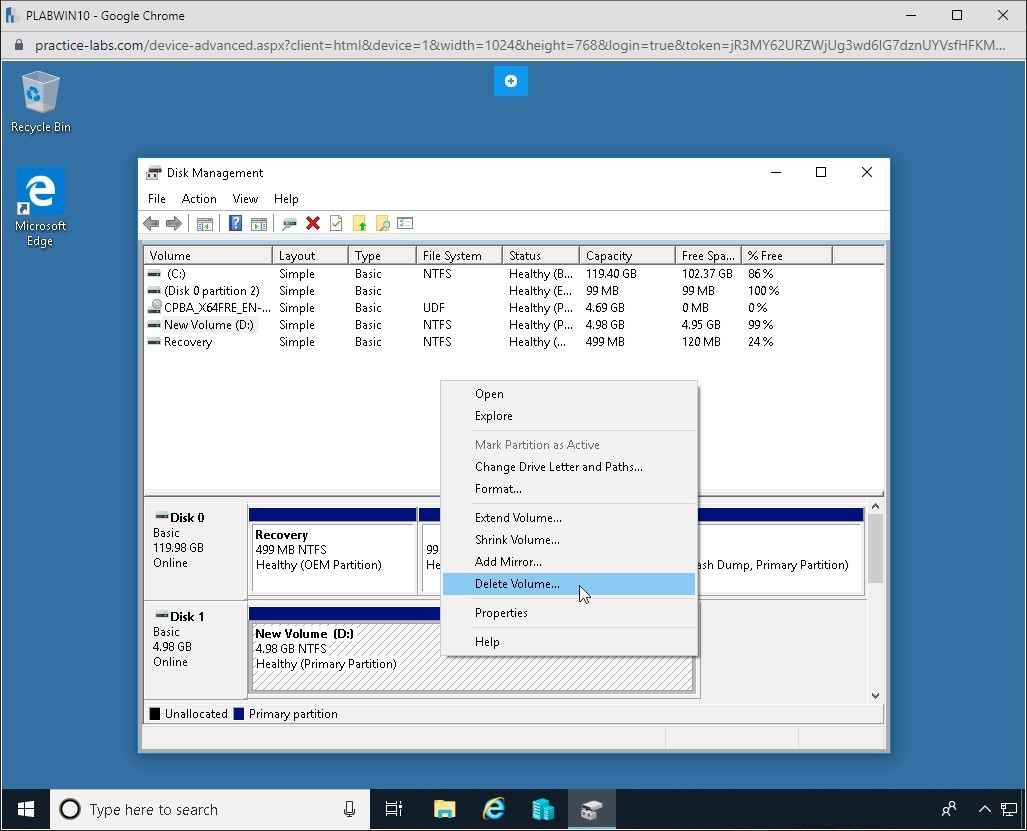1027x831 pixels.
Task: Click the checklist settings toolbar icon
Action: 405,224
